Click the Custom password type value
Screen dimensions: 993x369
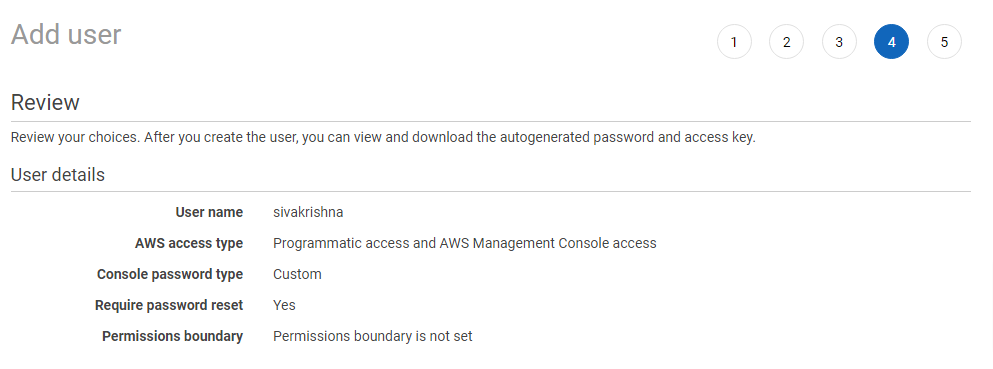297,274
